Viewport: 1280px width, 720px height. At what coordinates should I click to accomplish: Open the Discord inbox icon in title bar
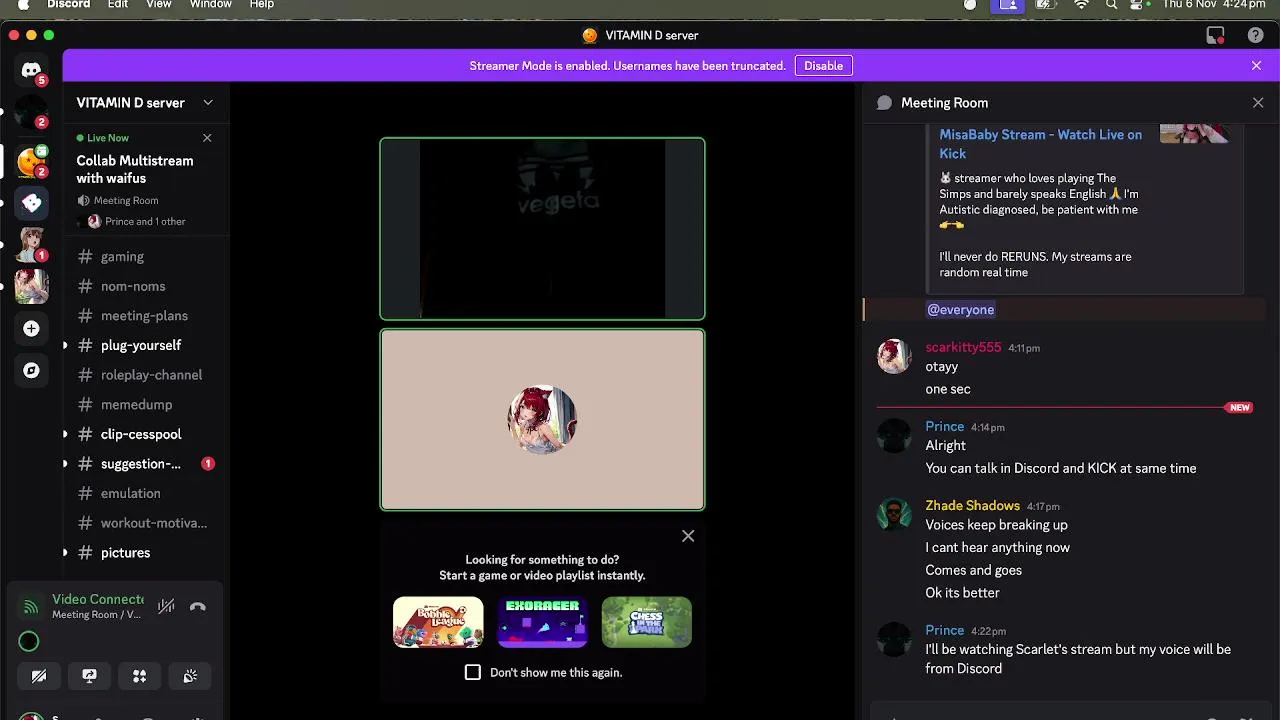point(1216,35)
